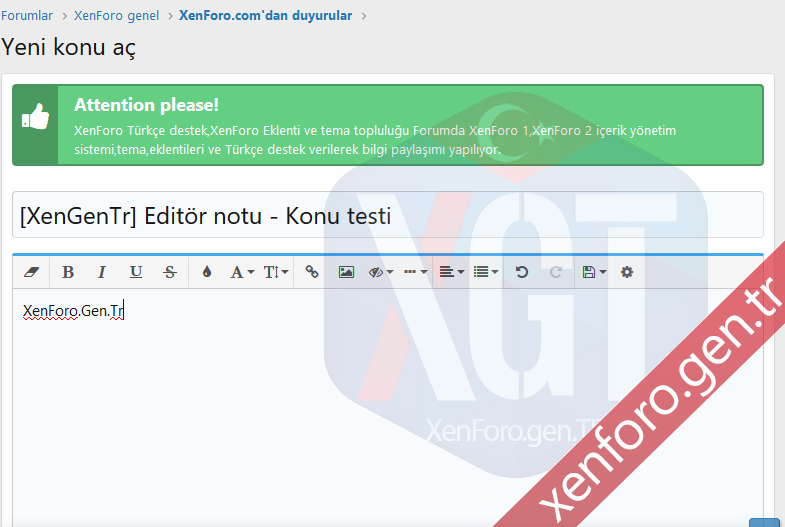Insert a link using chain icon
Screen dimensions: 785x527
(312, 272)
